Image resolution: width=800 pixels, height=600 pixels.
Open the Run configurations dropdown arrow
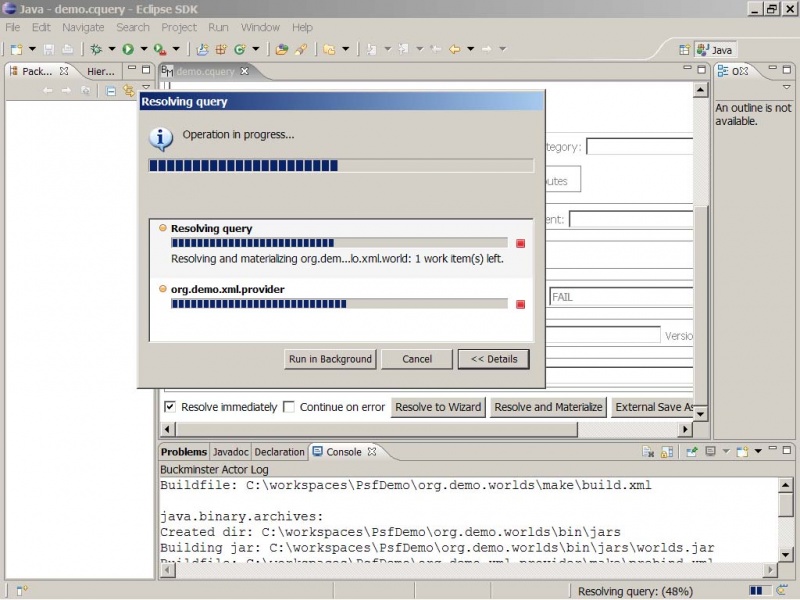144,49
